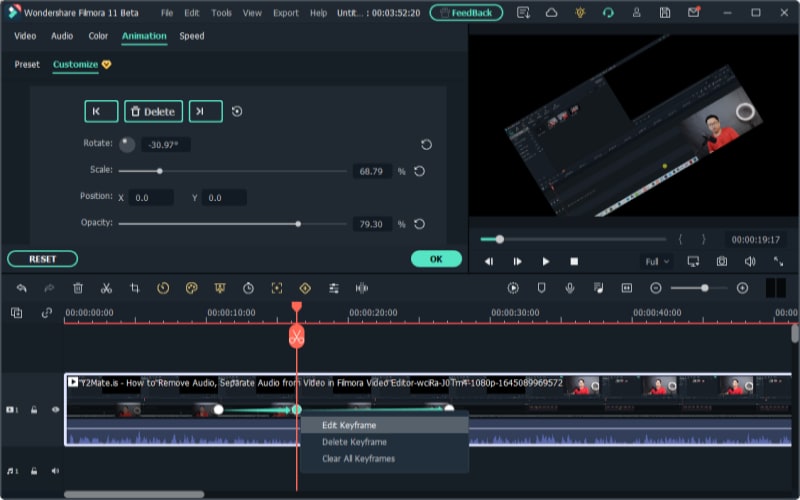Play the preview video
800x500 pixels.
click(x=545, y=261)
